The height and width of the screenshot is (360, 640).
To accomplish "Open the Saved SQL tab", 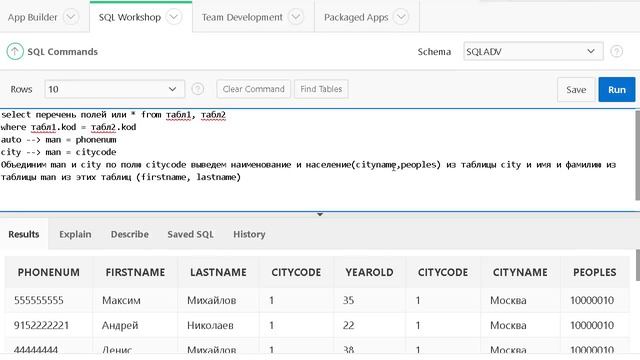I will (190, 234).
